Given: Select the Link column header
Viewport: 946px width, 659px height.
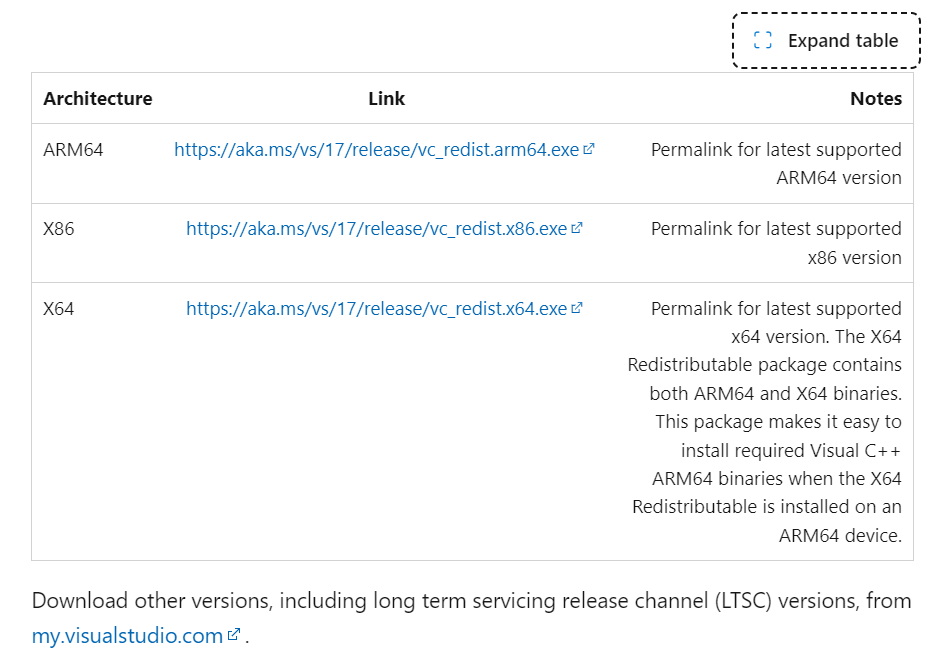Looking at the screenshot, I should tap(387, 98).
